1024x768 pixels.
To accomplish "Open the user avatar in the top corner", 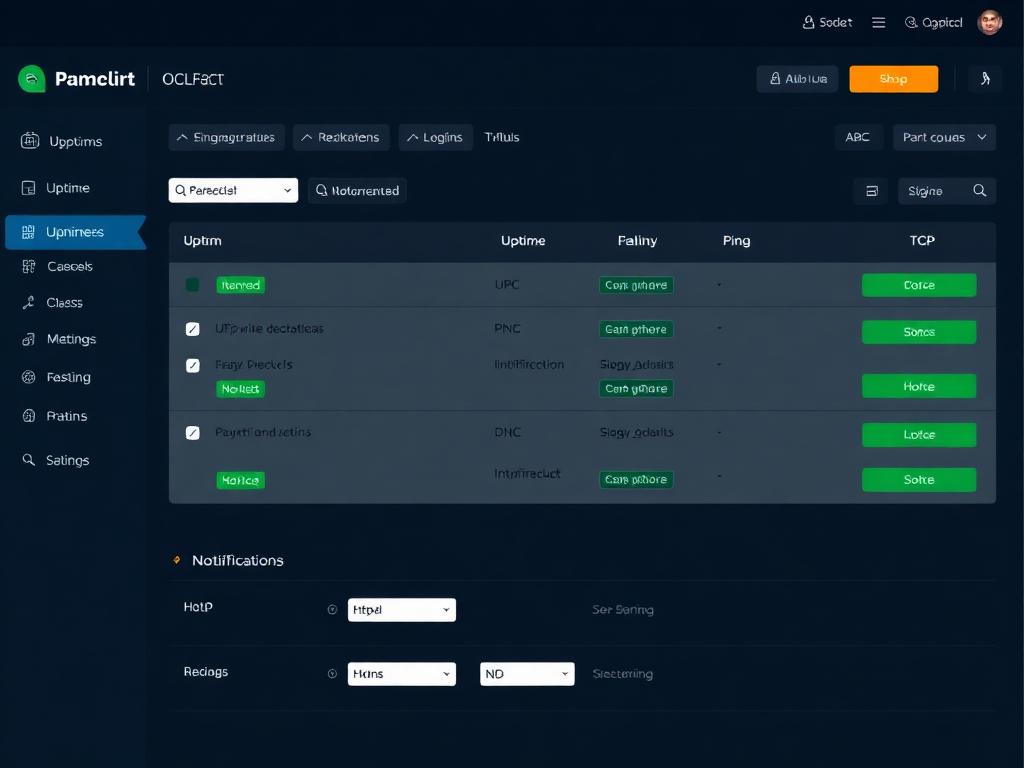I will 988,21.
